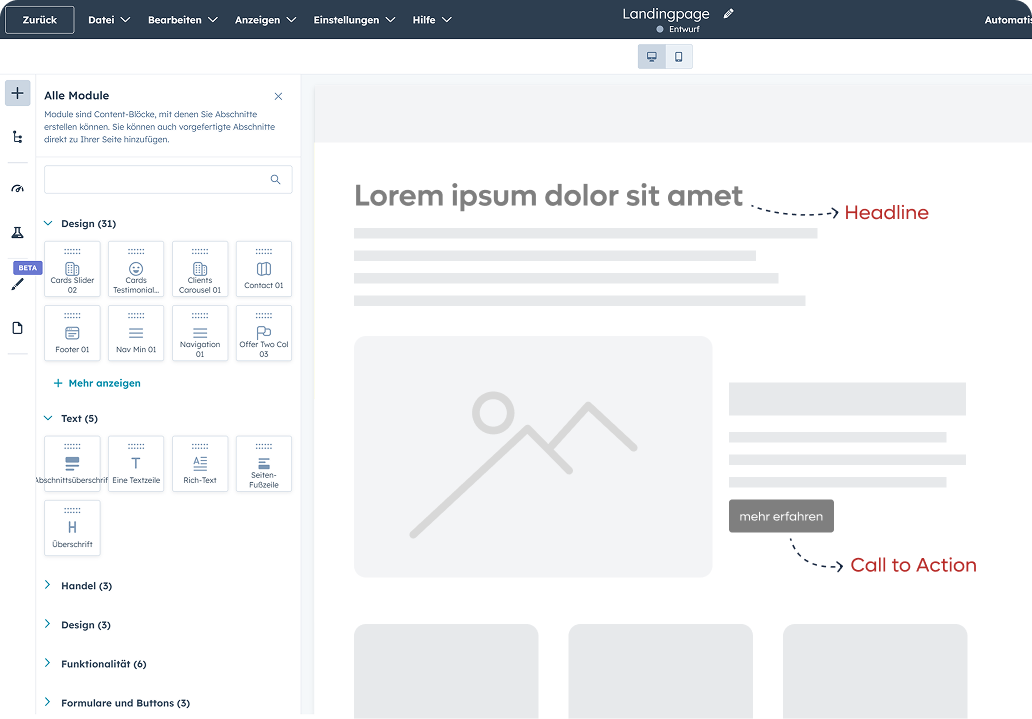Open the optimization gauge icon in sidebar
This screenshot has width=1032, height=719.
(x=17, y=188)
